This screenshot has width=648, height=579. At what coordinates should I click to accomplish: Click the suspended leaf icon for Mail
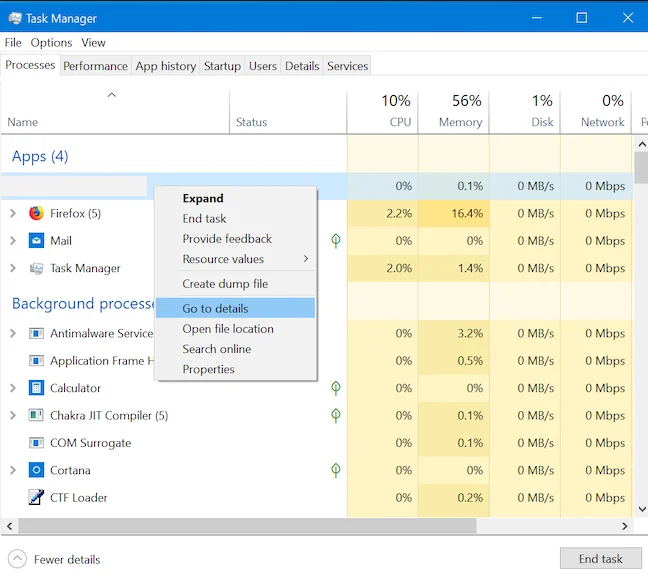point(336,241)
